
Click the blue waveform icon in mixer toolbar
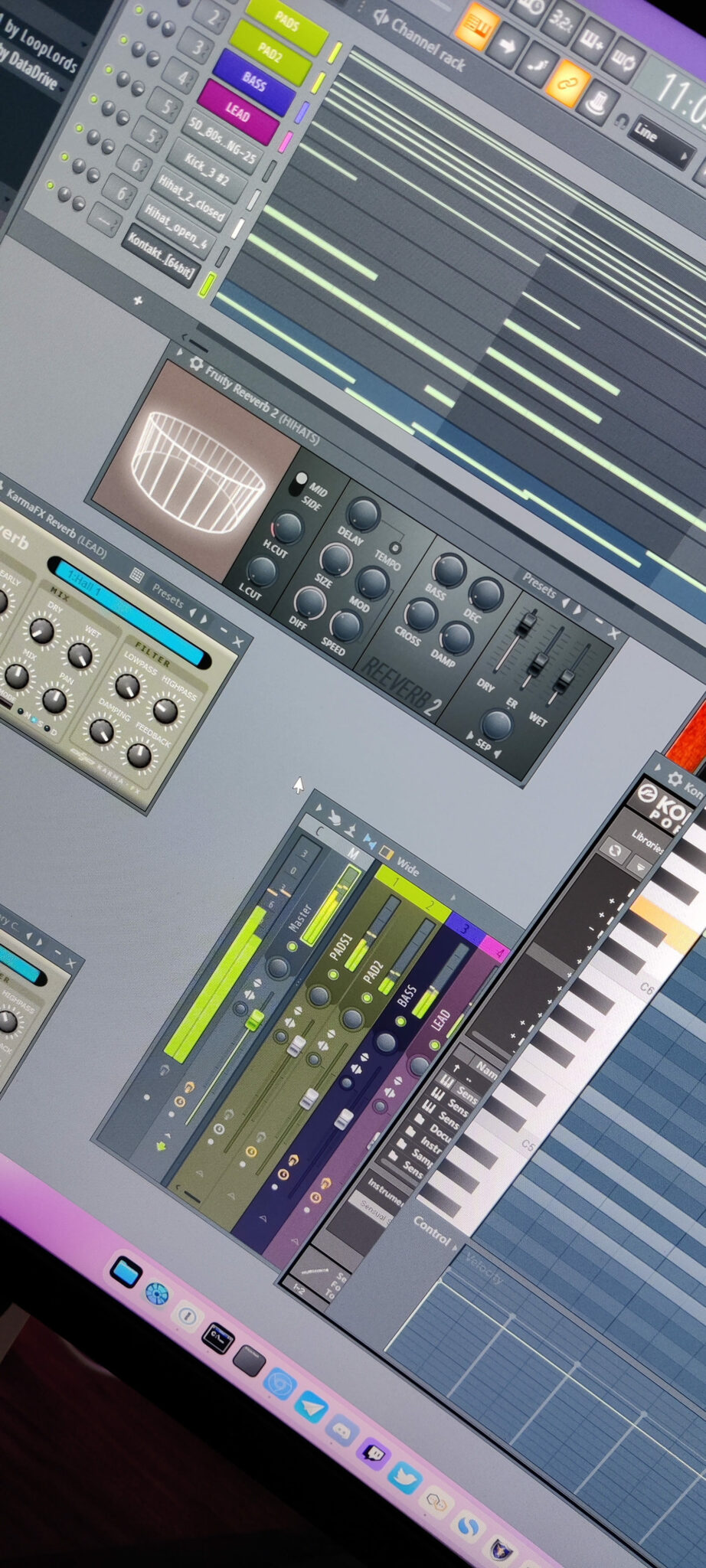click(x=369, y=841)
